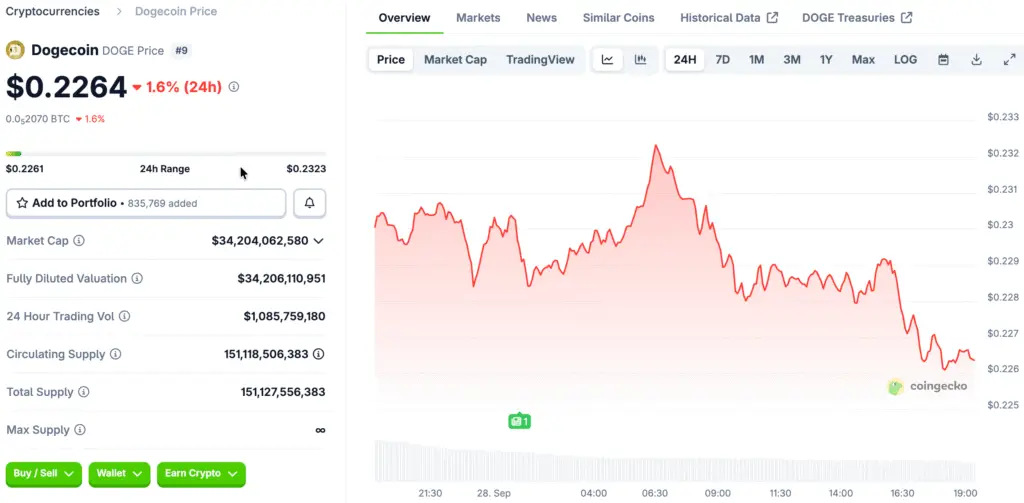Click info icon beside Circulating Supply
This screenshot has height=503, width=1024.
(115, 355)
